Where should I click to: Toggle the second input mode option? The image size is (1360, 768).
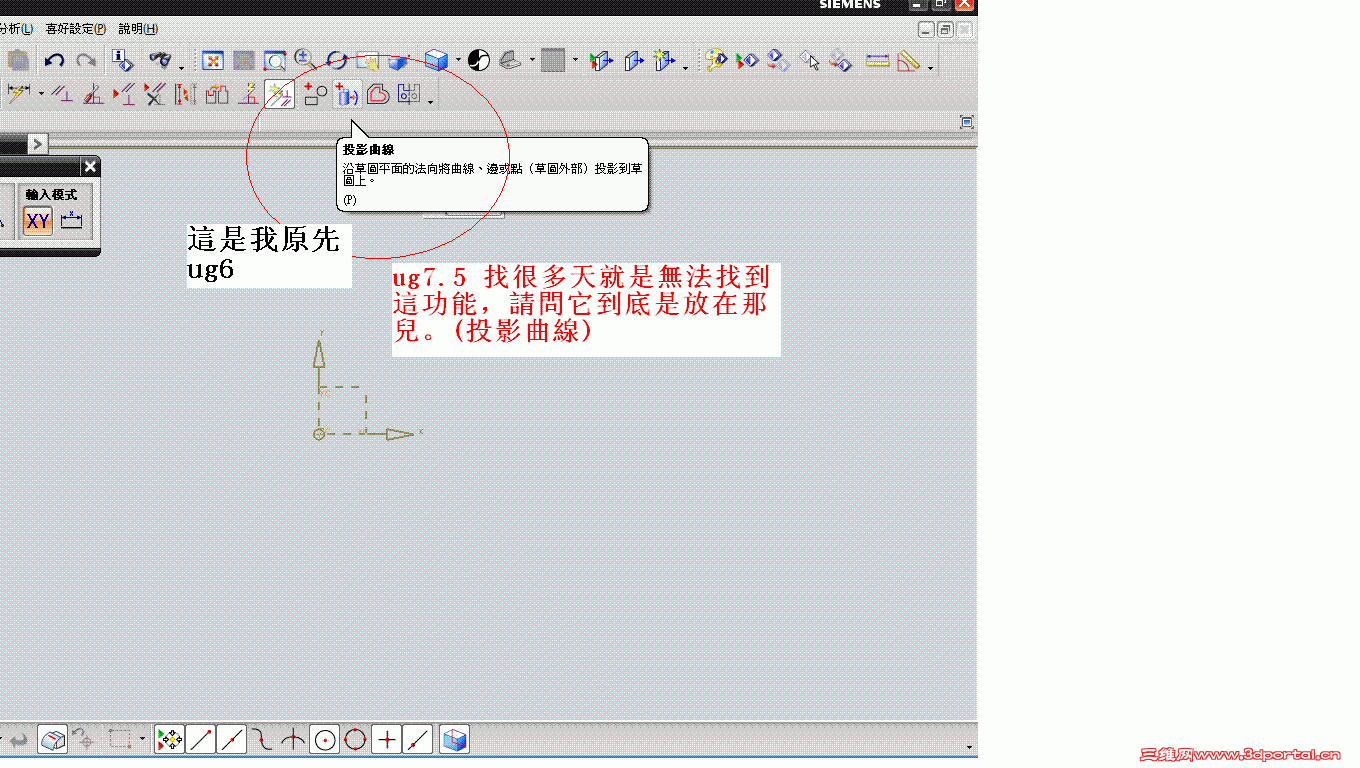(71, 220)
